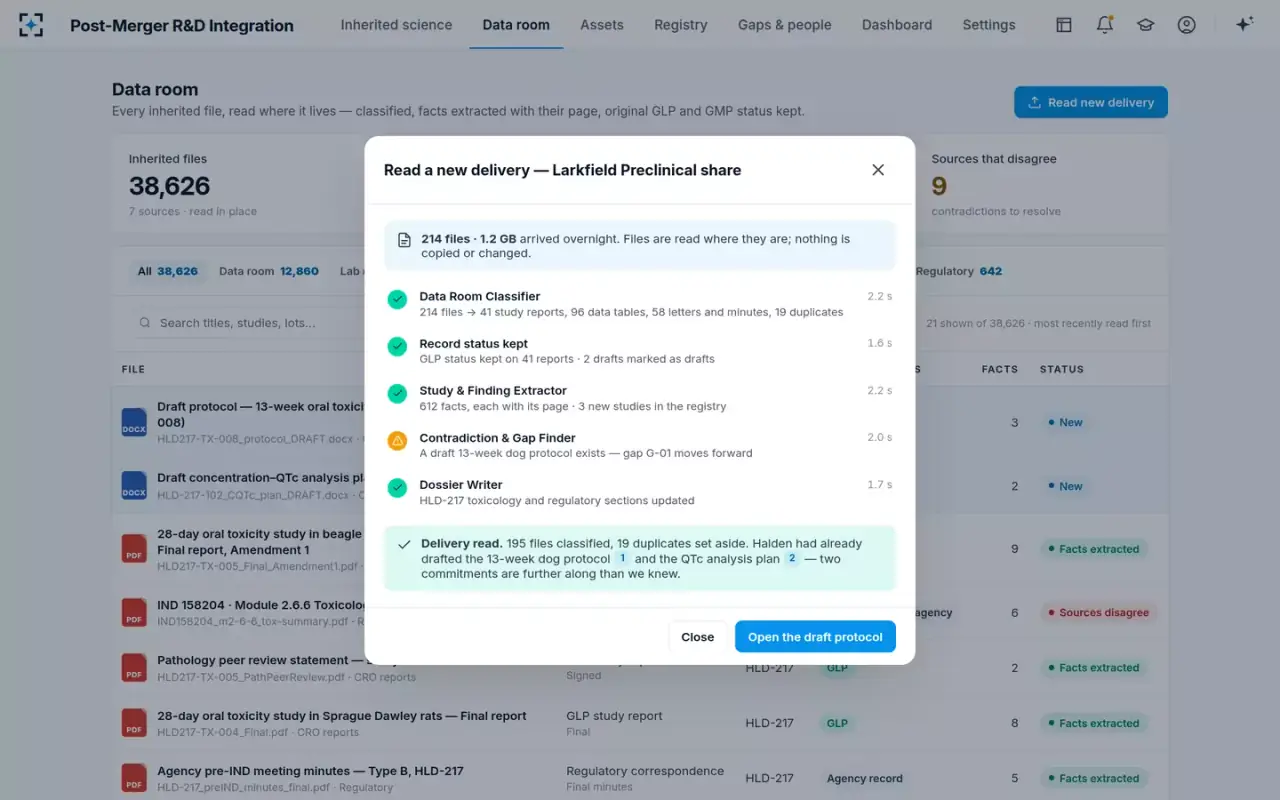Click the PDF icon for the Sprague Dawley rats report
Screen dimensions: 1280x800
(134, 723)
